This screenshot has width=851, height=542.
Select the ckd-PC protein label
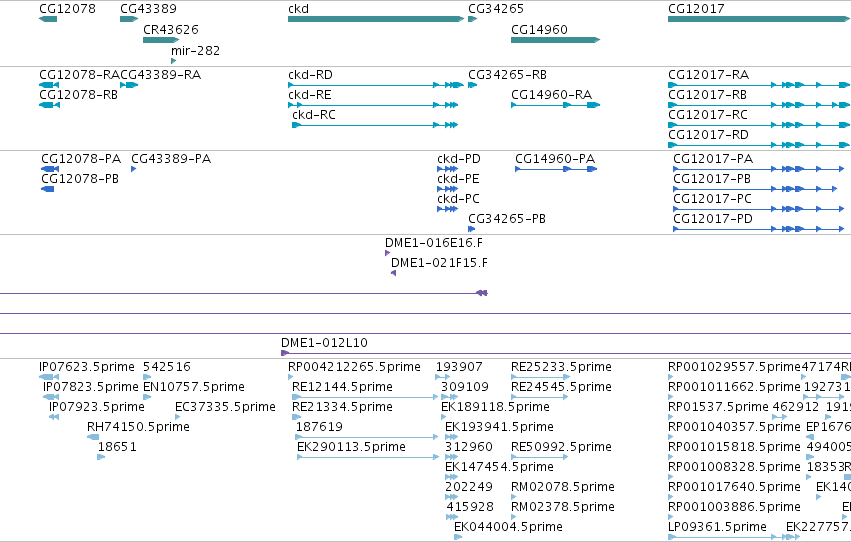pos(458,199)
